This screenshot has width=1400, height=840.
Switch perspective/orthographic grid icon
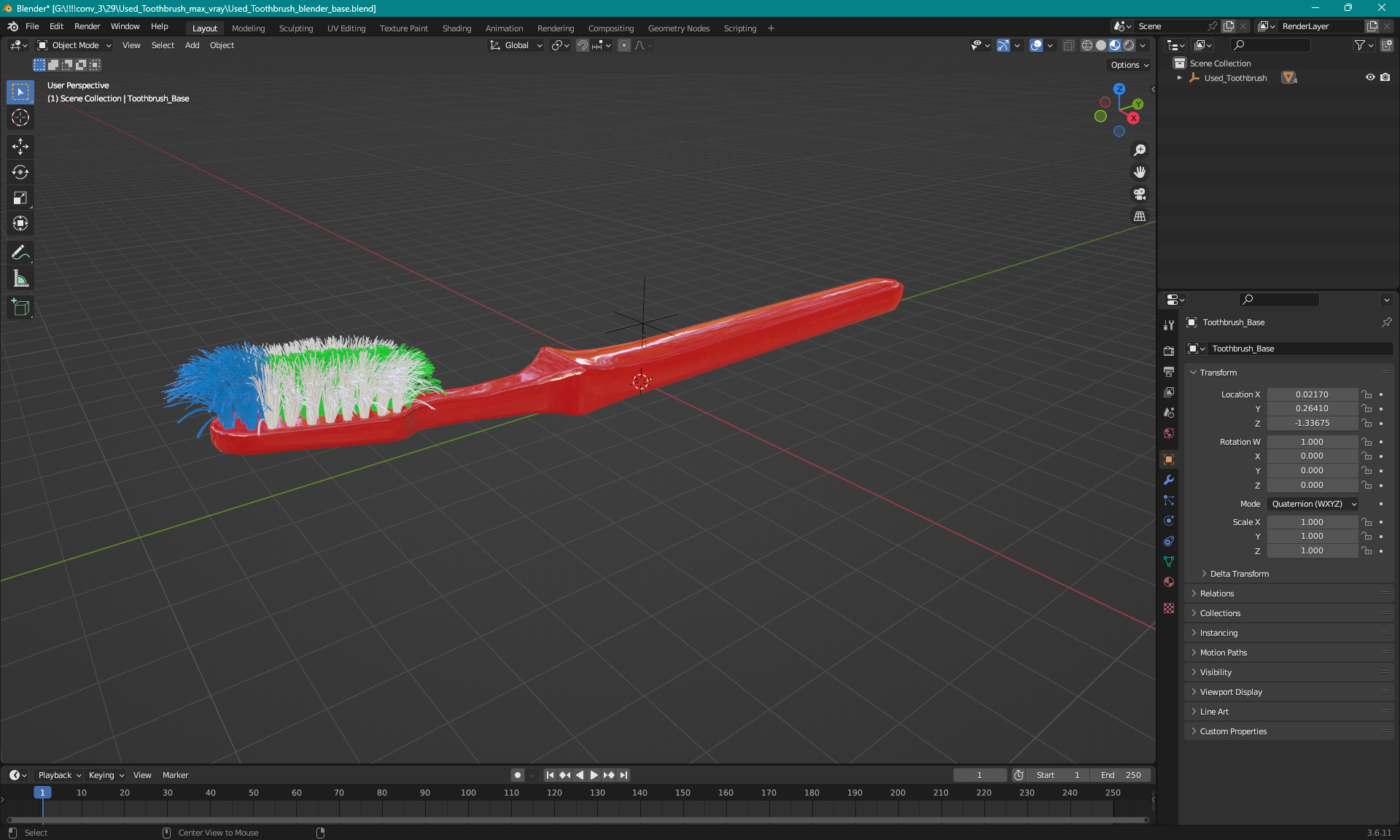(x=1140, y=216)
